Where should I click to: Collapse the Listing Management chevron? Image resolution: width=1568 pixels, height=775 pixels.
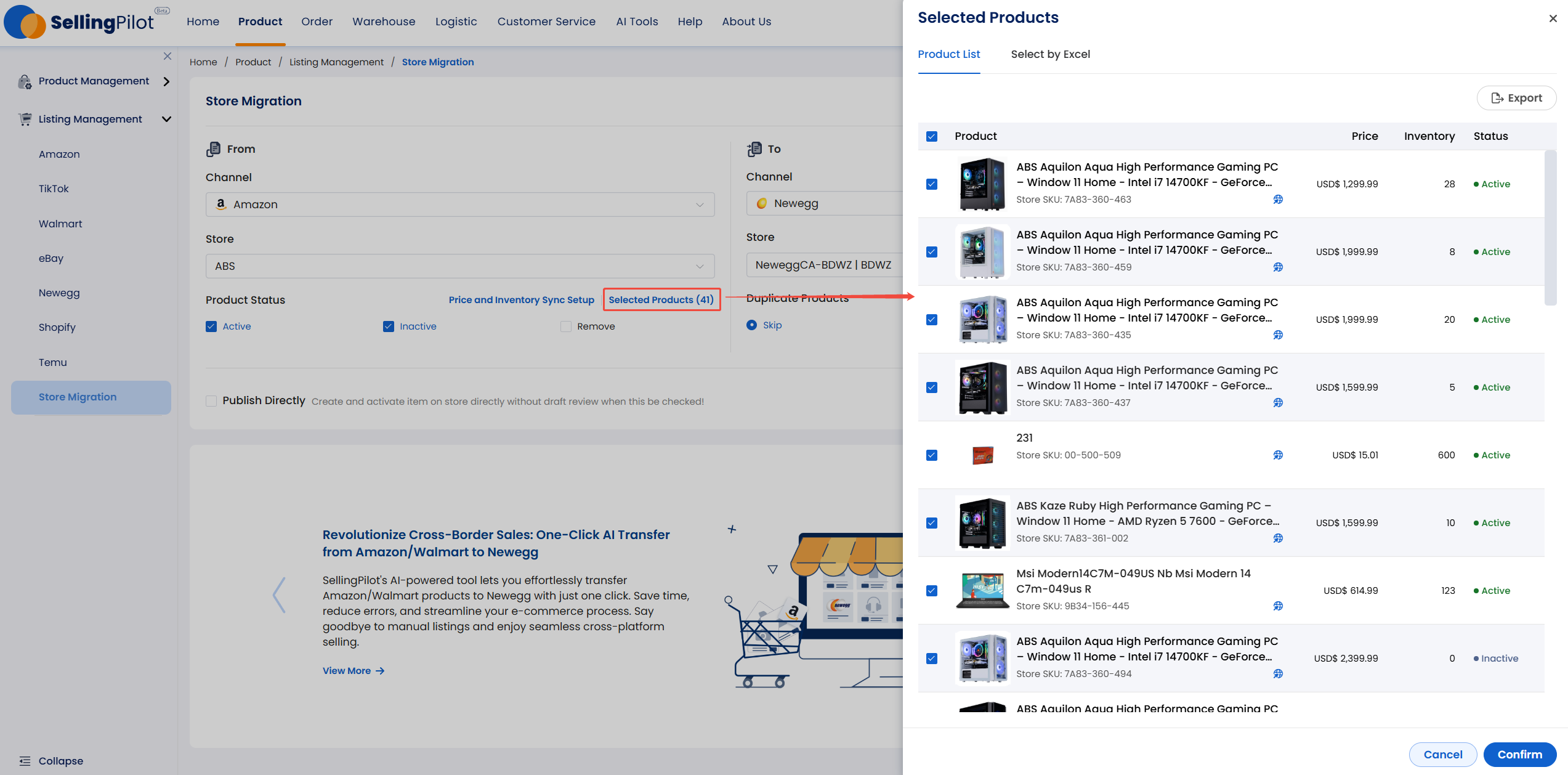(x=166, y=119)
